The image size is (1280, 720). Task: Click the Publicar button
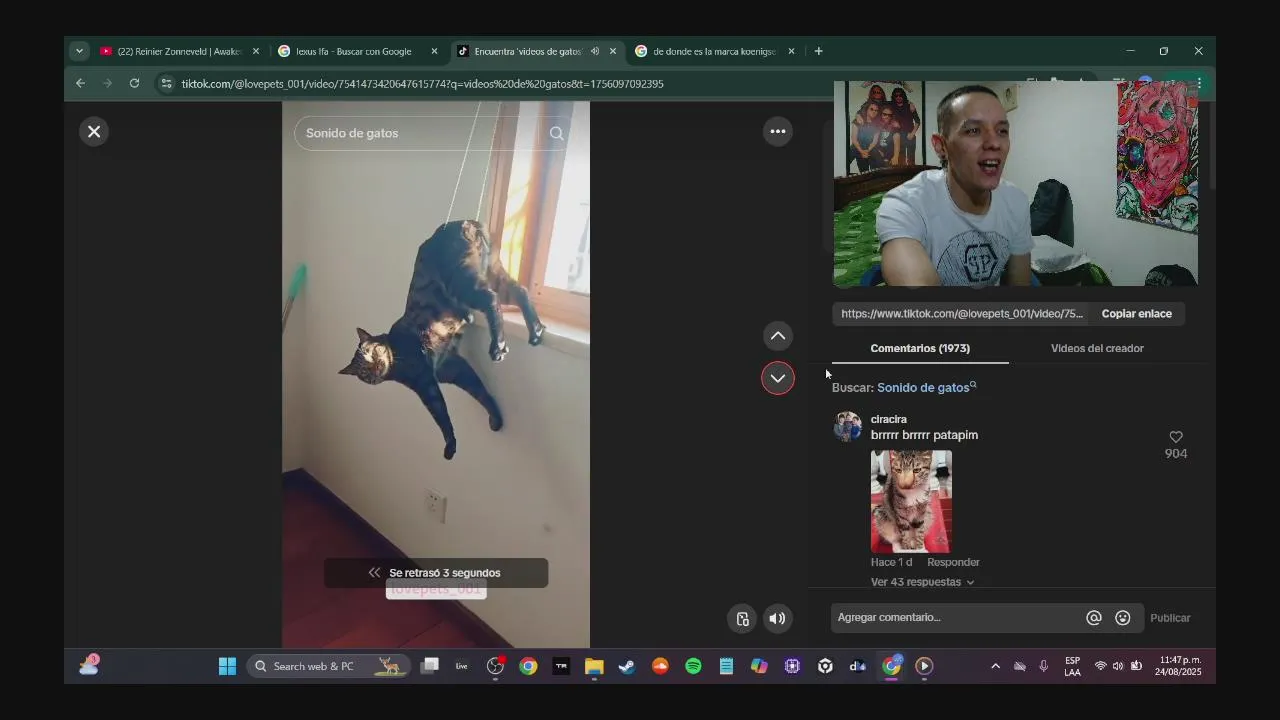click(1170, 618)
